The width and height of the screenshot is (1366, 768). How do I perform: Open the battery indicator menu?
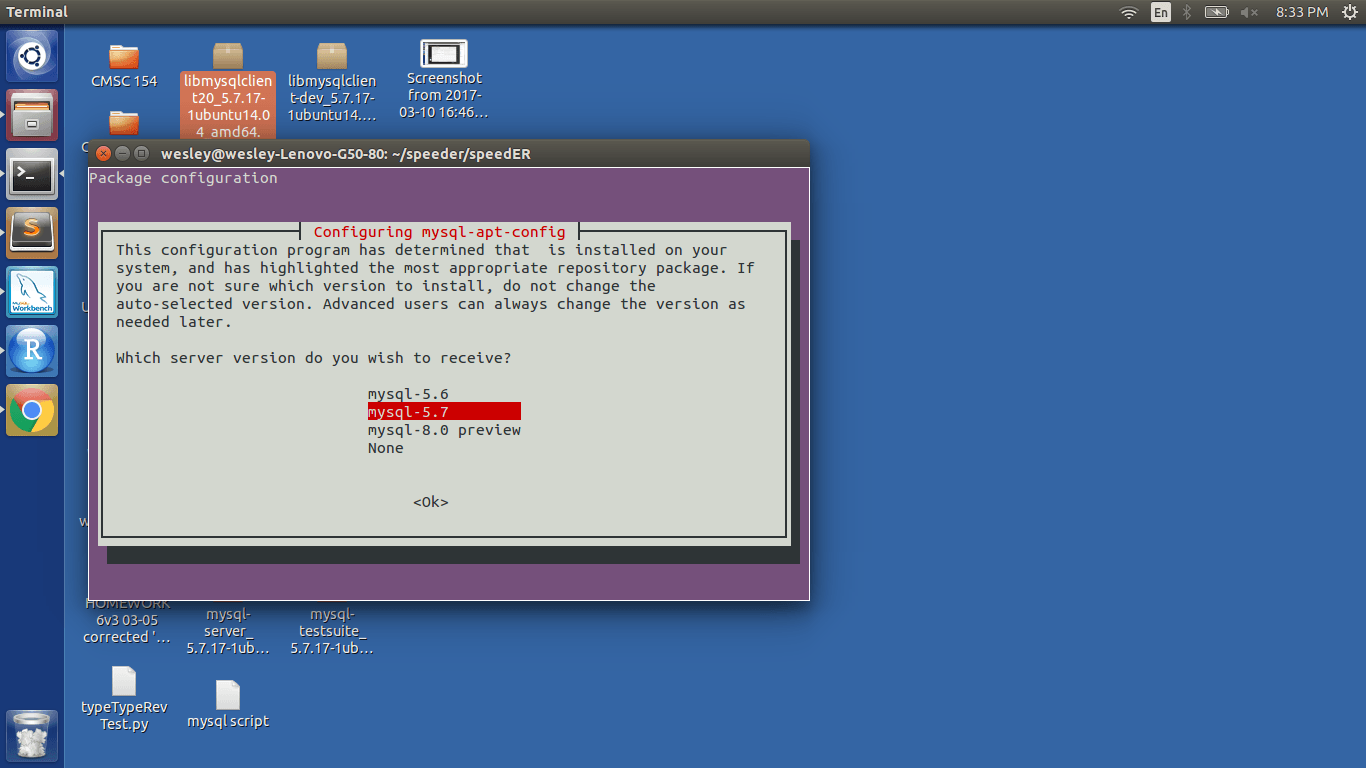coord(1216,12)
